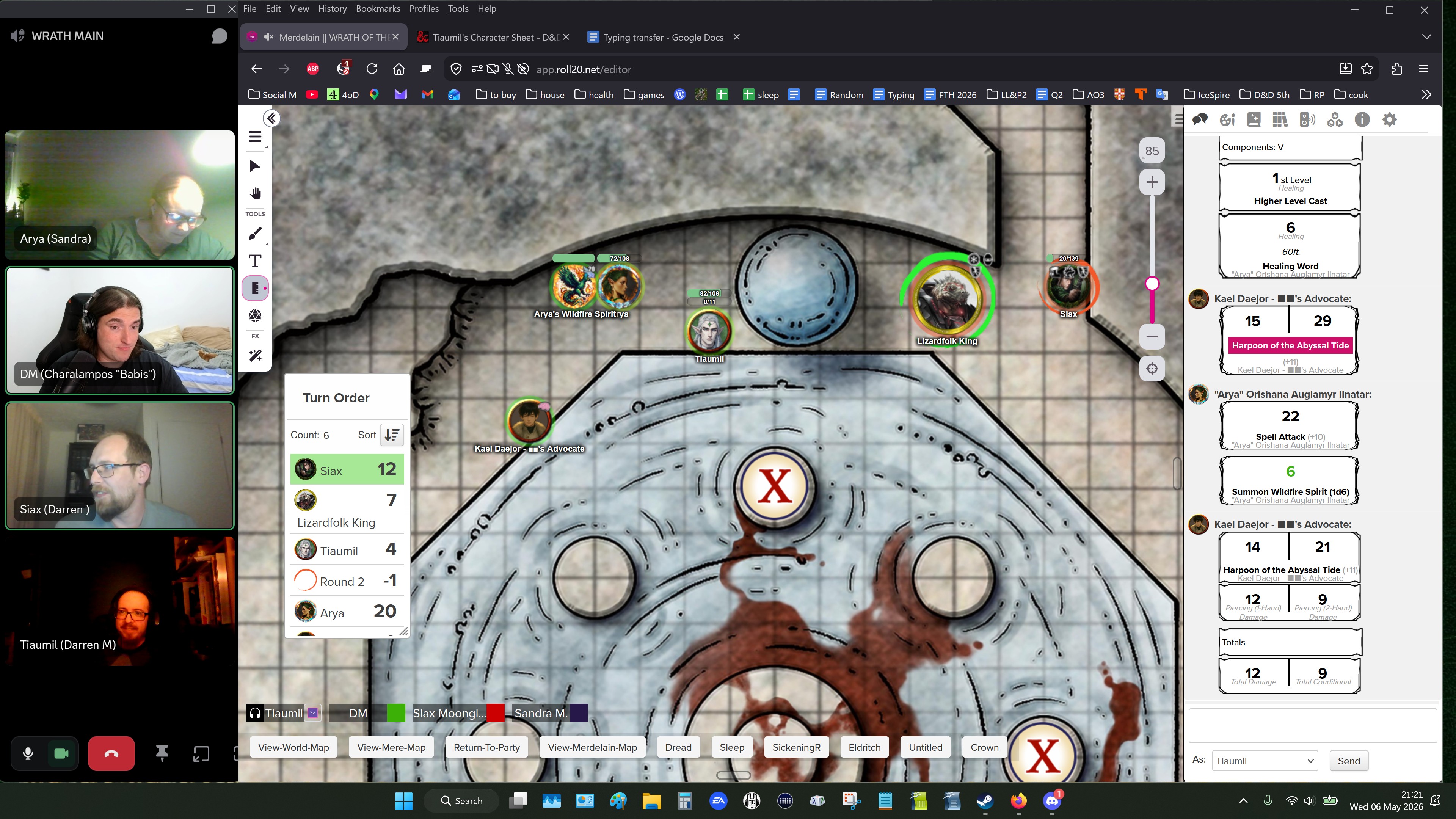Select the Draw brush tool
This screenshot has width=1456, height=819.
pyautogui.click(x=255, y=234)
